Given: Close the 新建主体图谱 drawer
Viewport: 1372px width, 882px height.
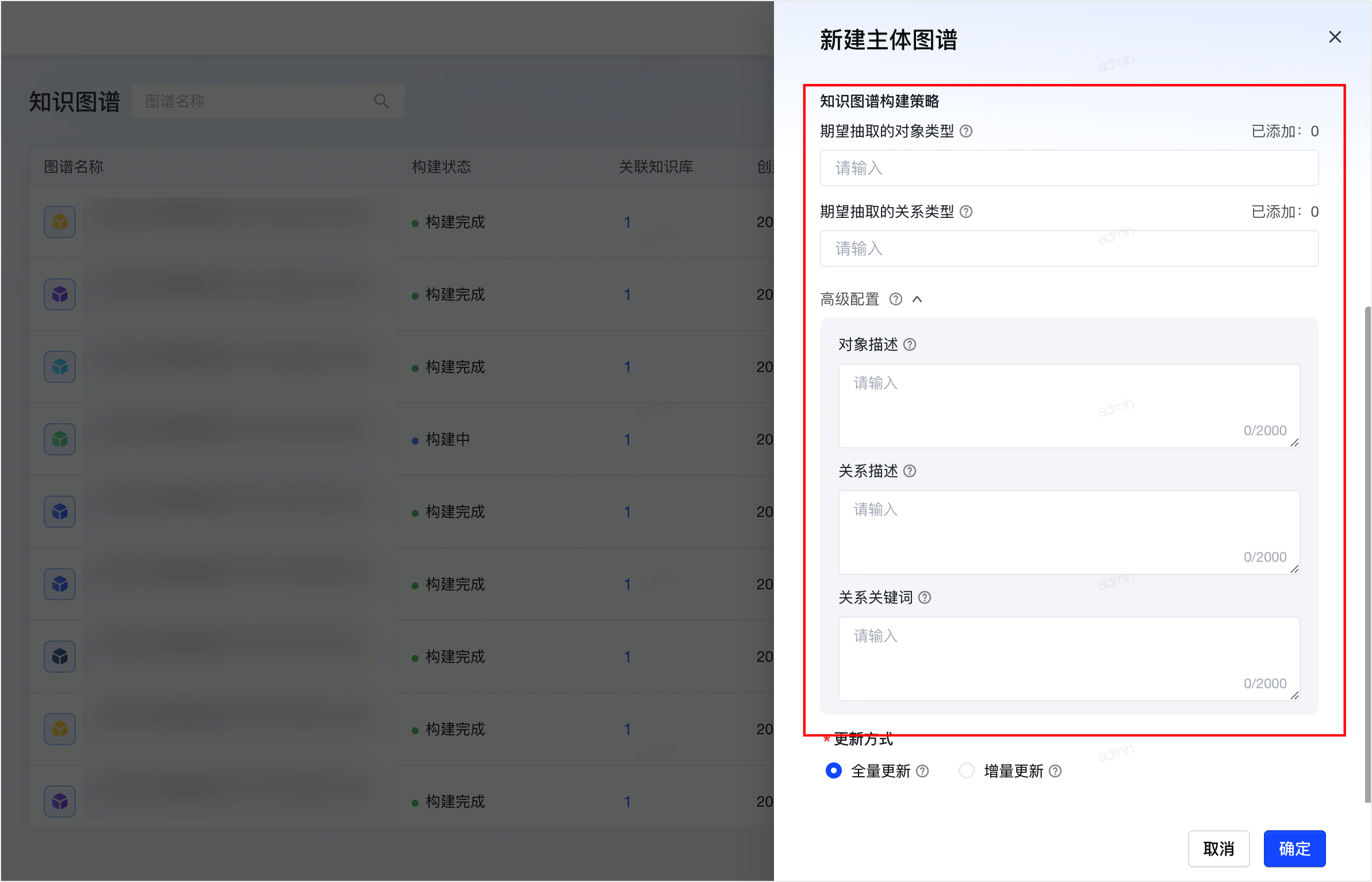Looking at the screenshot, I should pyautogui.click(x=1335, y=37).
